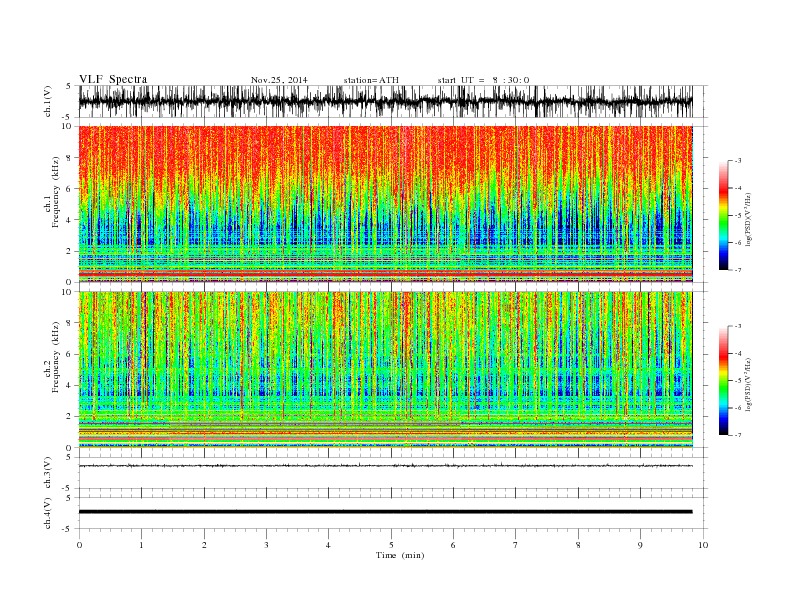
Task: Click time axis tick label "10"
Action: click(x=703, y=545)
